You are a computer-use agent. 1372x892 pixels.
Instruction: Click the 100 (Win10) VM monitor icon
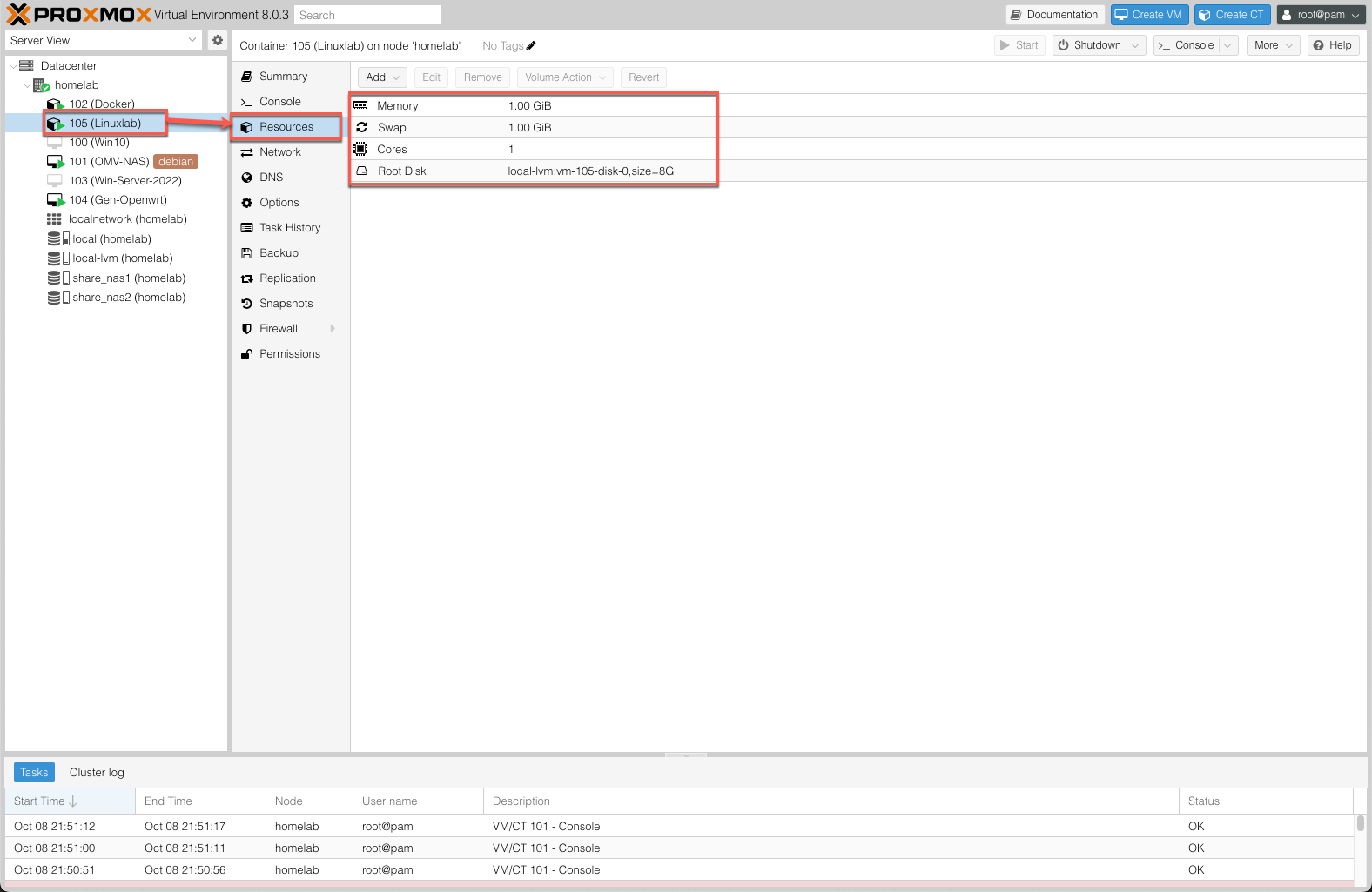coord(54,143)
